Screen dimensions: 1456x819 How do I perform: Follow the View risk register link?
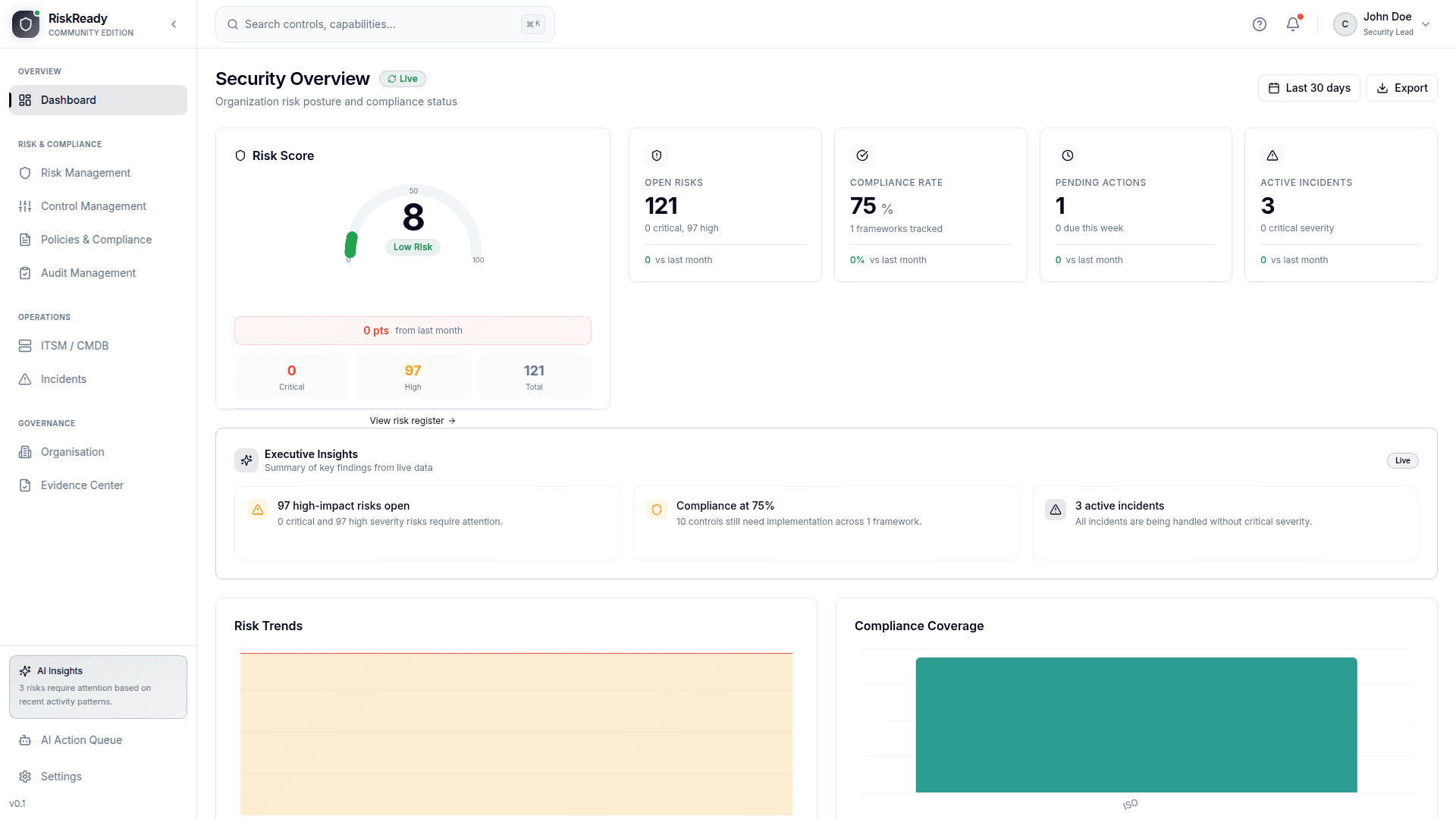click(412, 420)
